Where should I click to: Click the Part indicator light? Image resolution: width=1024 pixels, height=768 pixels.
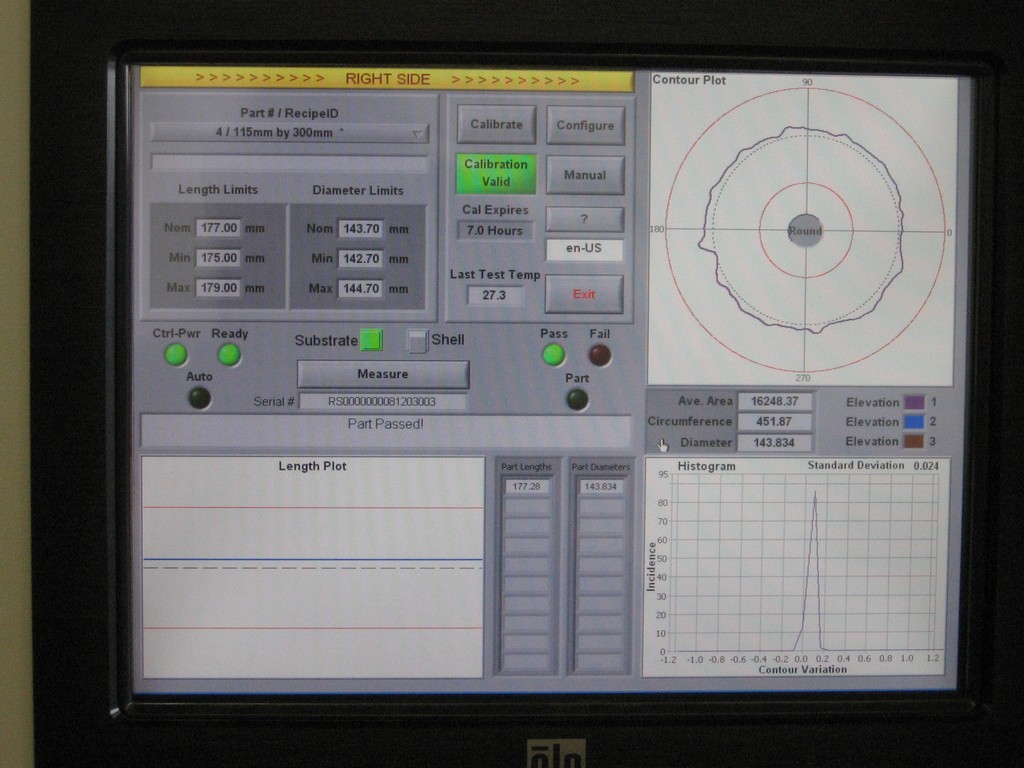click(577, 399)
